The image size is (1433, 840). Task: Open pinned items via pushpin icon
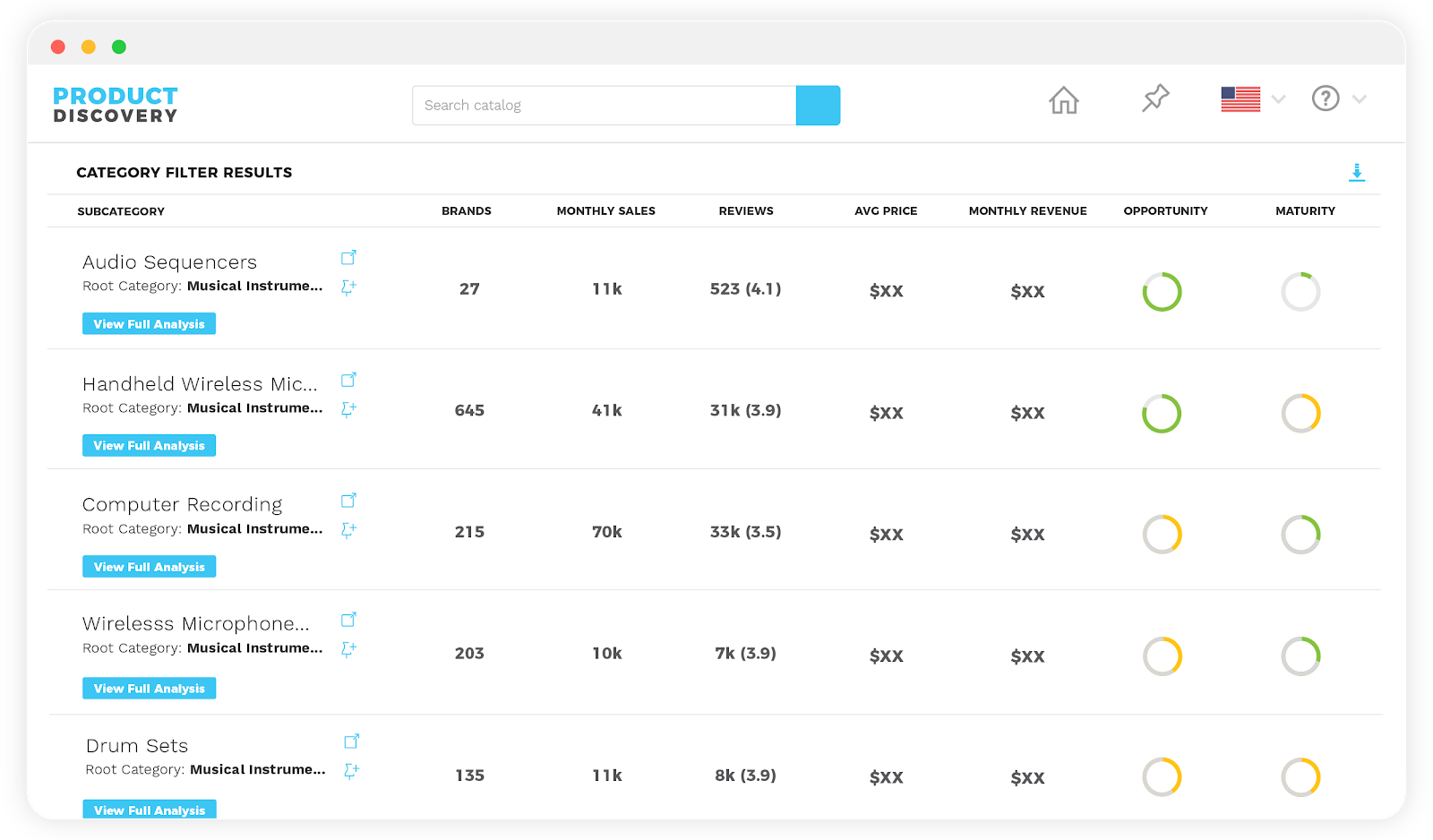coord(1155,98)
